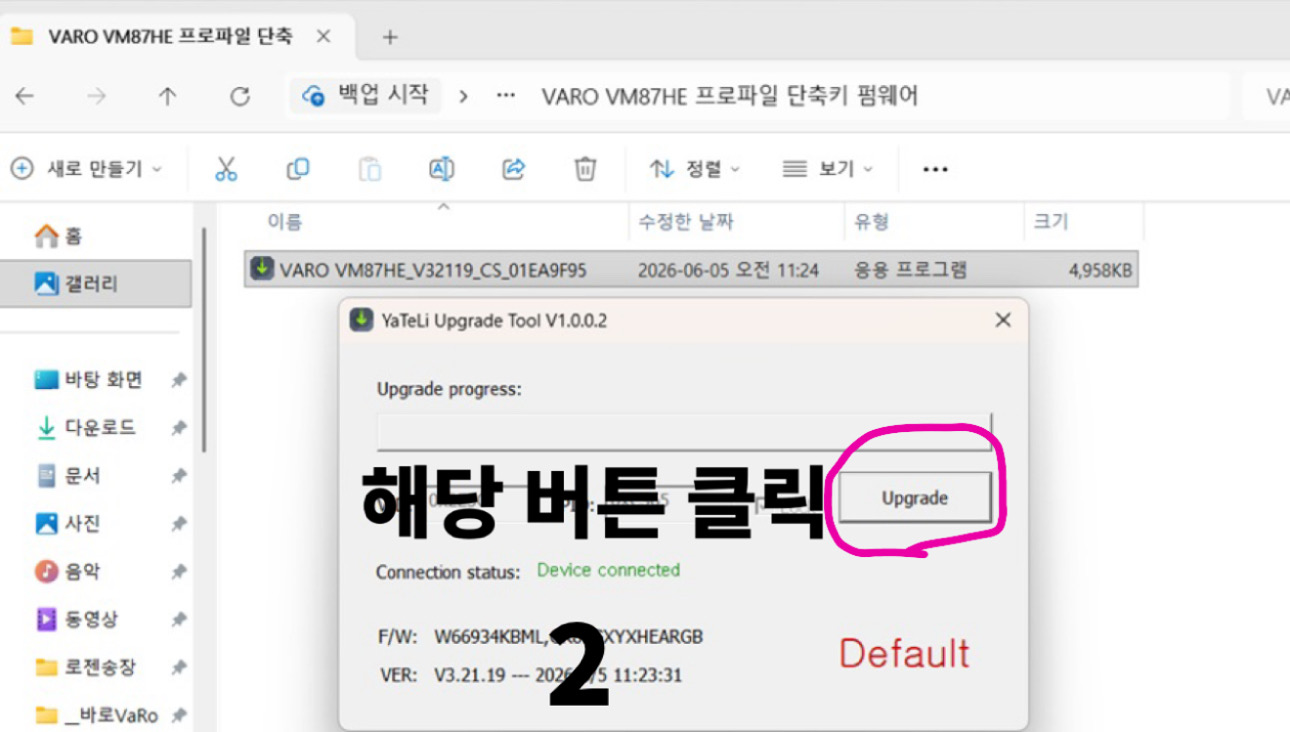The image size is (1290, 732).
Task: Sort files by the 이름 column header
Action: (x=285, y=222)
